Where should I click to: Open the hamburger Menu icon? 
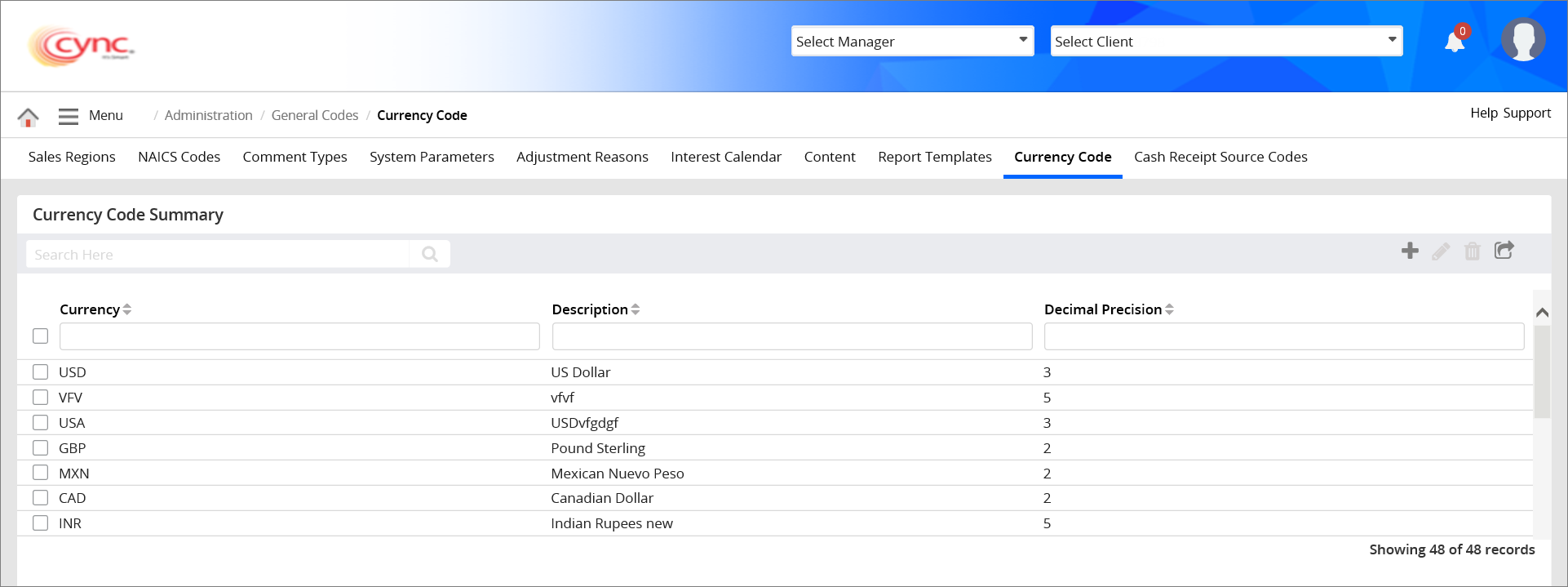pyautogui.click(x=69, y=116)
